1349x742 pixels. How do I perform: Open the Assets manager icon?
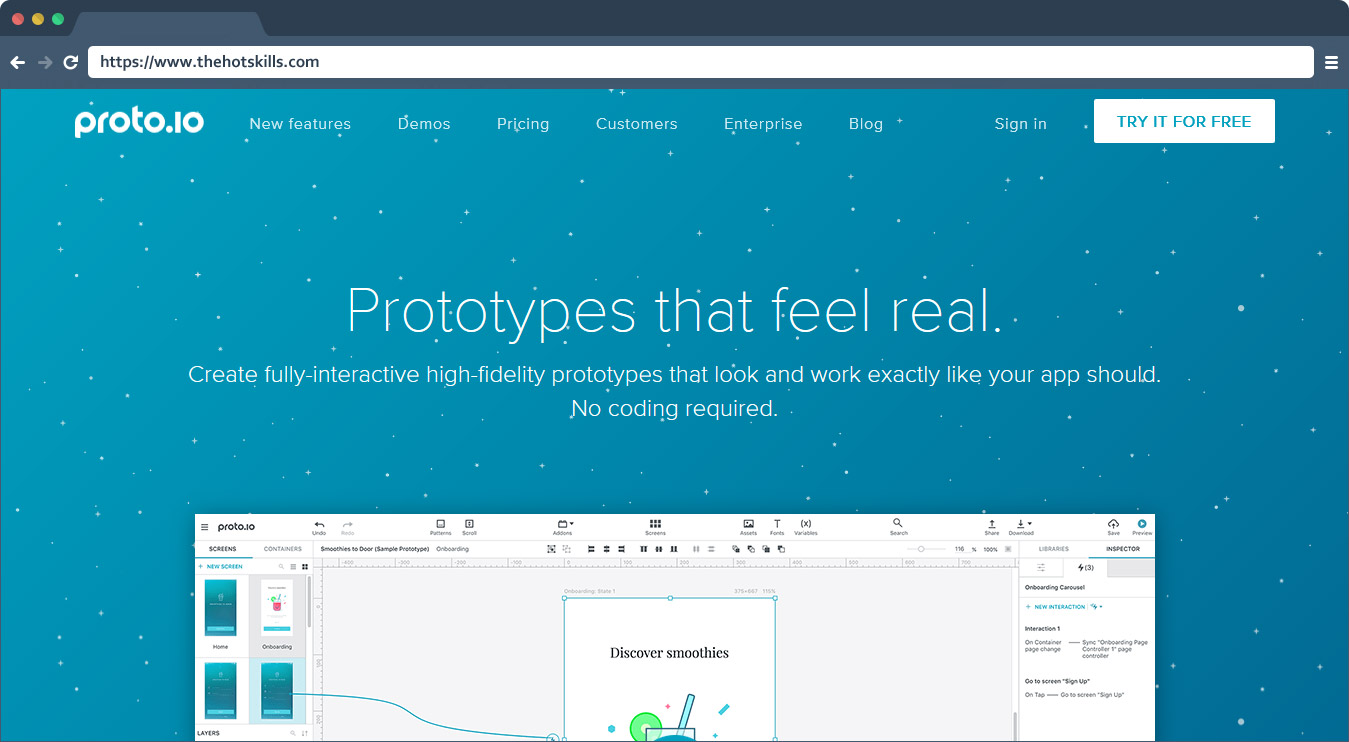point(748,524)
